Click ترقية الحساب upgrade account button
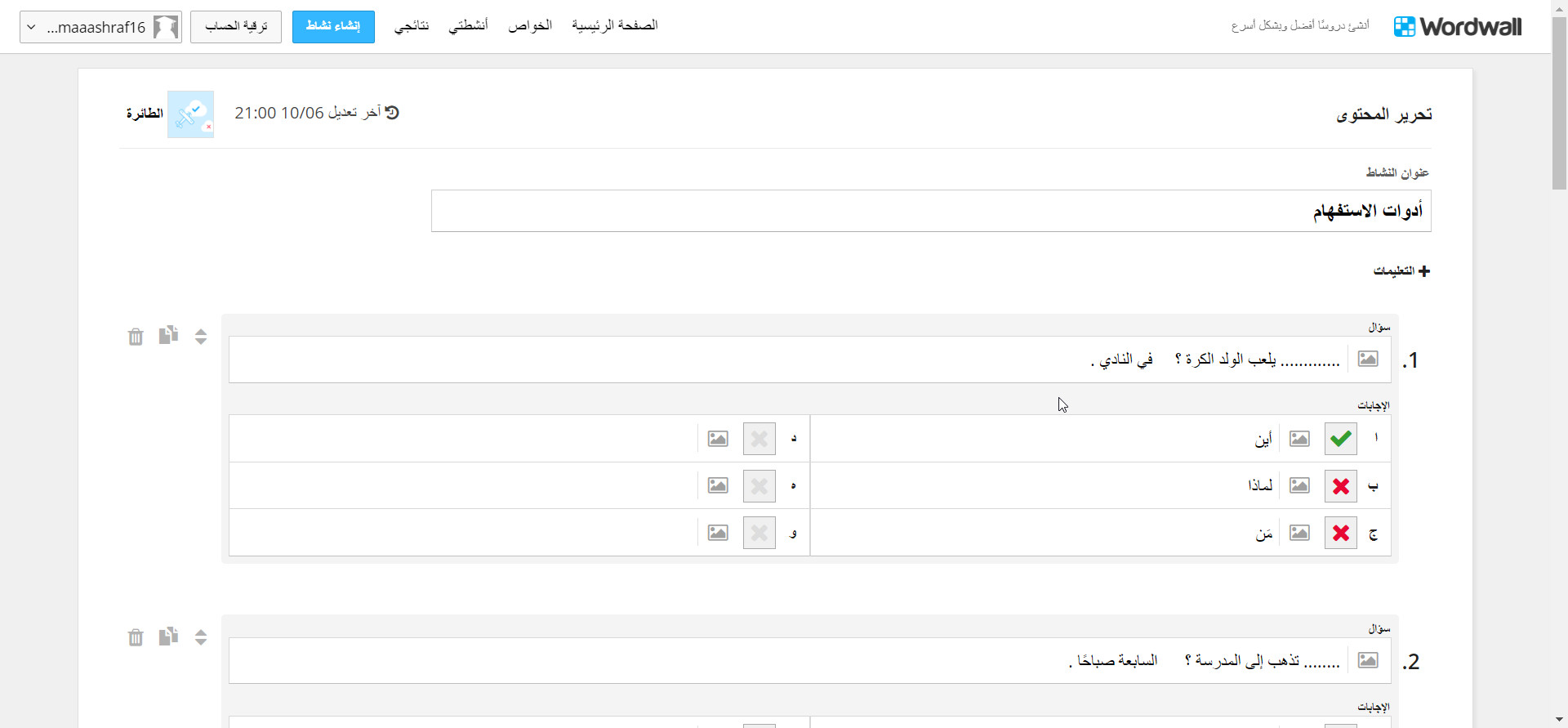Image resolution: width=1568 pixels, height=728 pixels. pyautogui.click(x=236, y=26)
